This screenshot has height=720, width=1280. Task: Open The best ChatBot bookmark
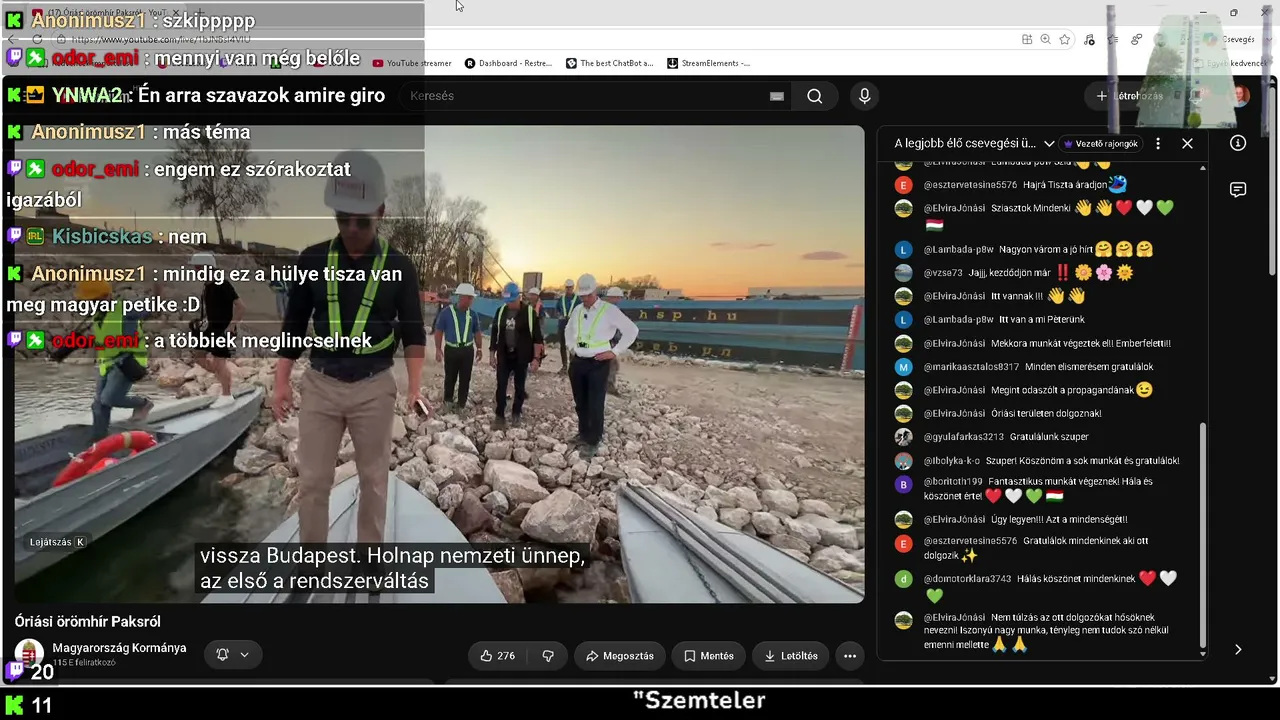609,63
